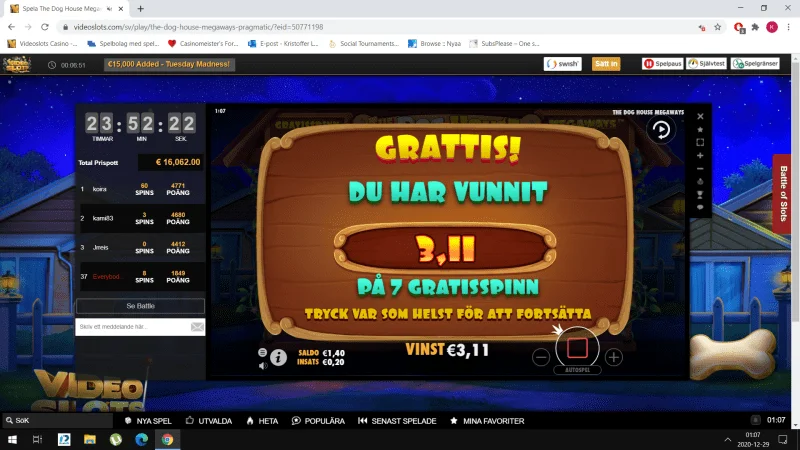Open the Chrome profile avatar

(x=772, y=27)
